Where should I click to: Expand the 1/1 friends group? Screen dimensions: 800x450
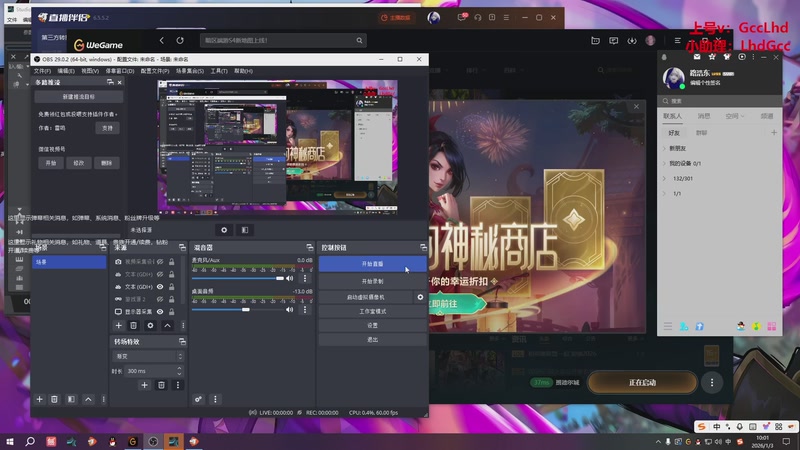[664, 193]
